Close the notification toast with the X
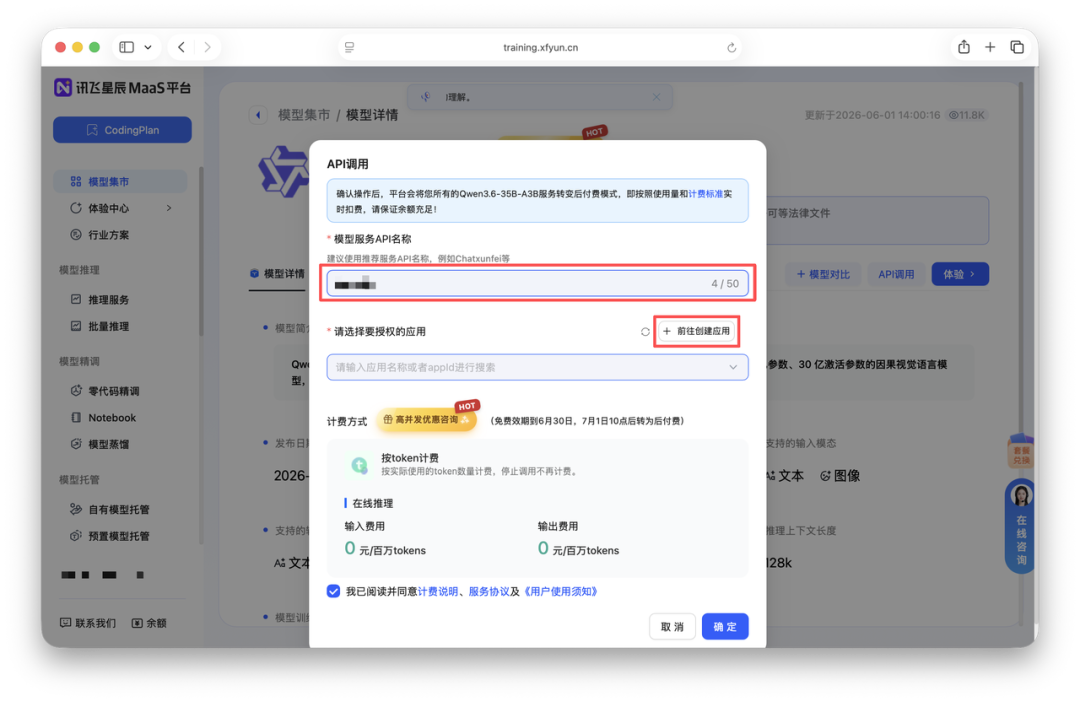The image size is (1080, 702). (656, 97)
